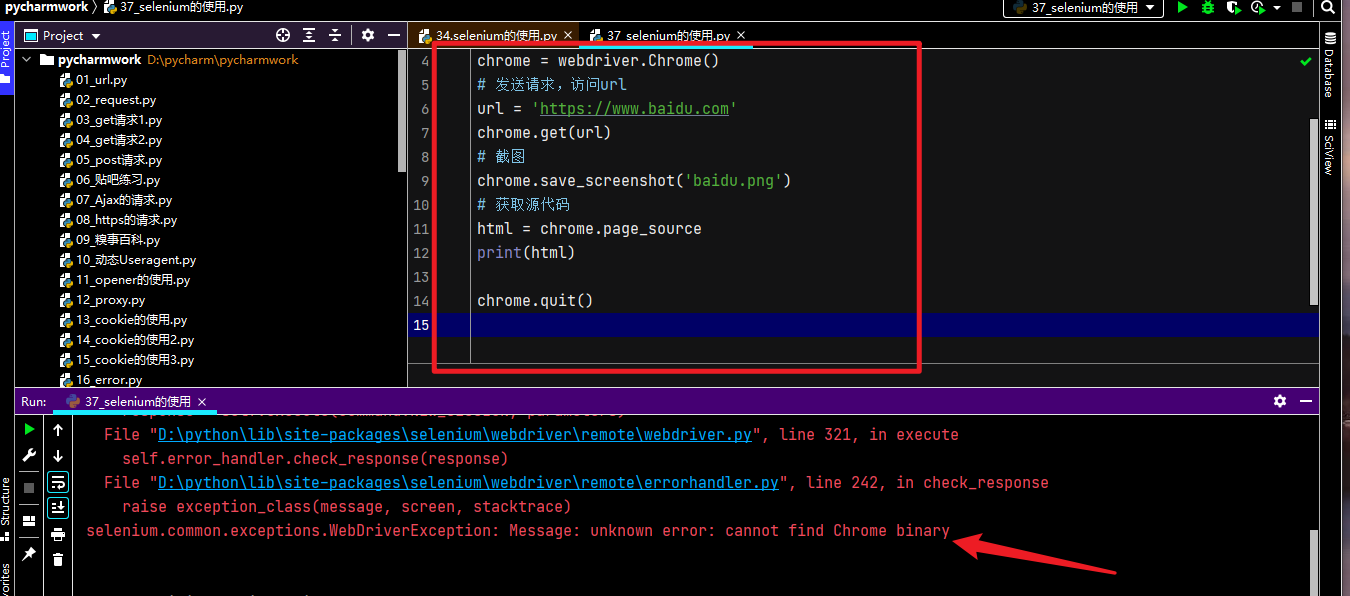This screenshot has width=1350, height=596.
Task: Close the 37_selenium的使用.py editor tab
Action: pos(741,36)
